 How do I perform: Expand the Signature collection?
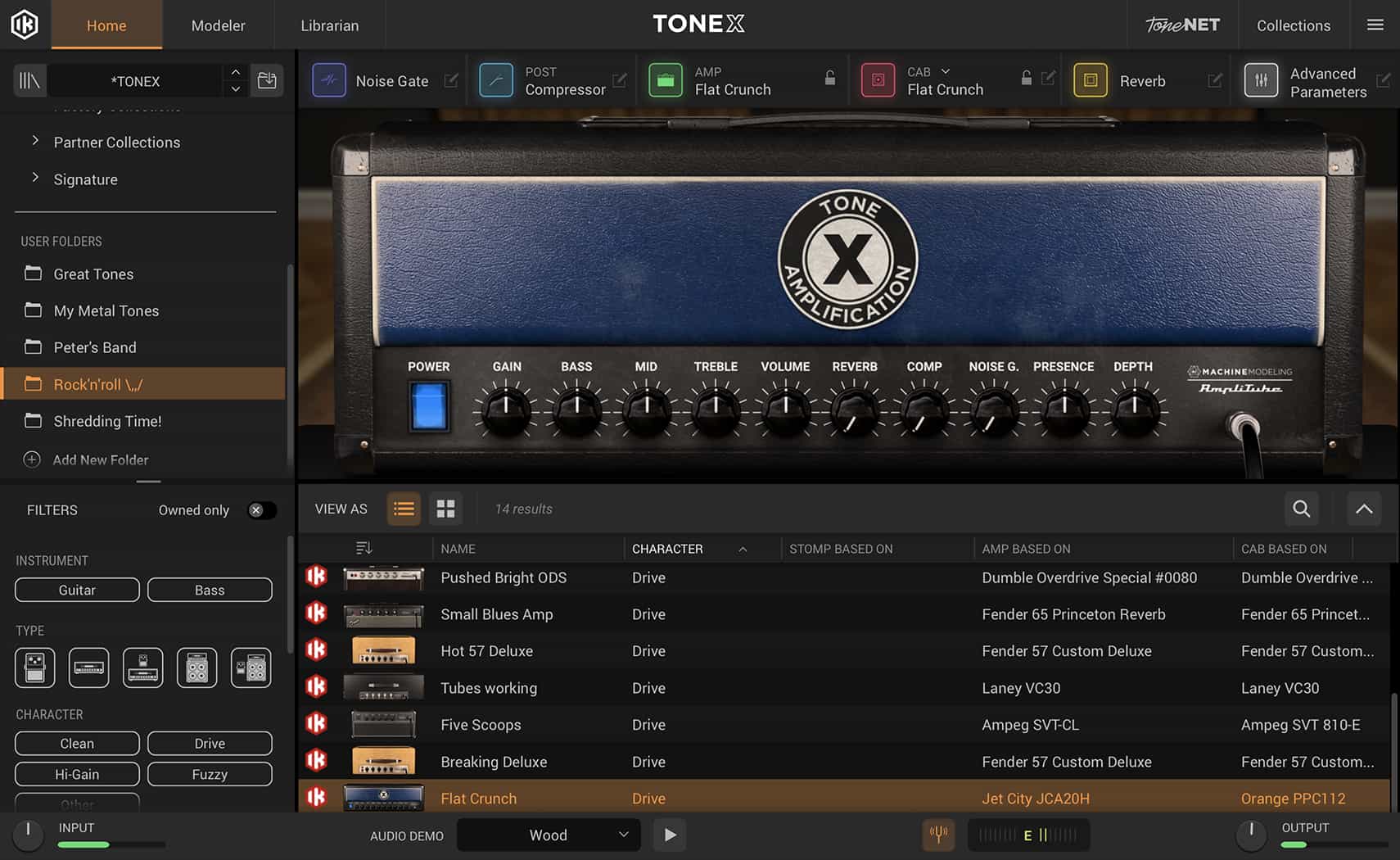tap(35, 178)
